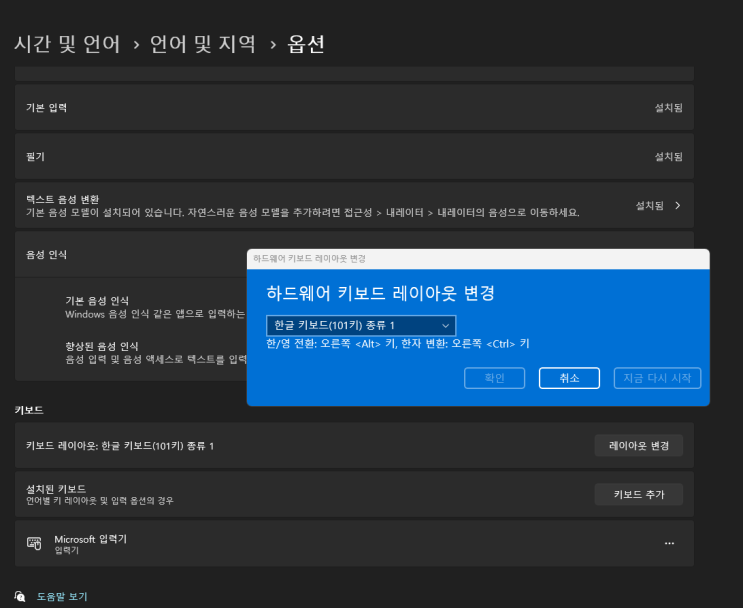This screenshot has height=608, width=743.
Task: Click the dialog title bar 하드웨어 키보드 레이아웃 변경
Action: (x=478, y=259)
